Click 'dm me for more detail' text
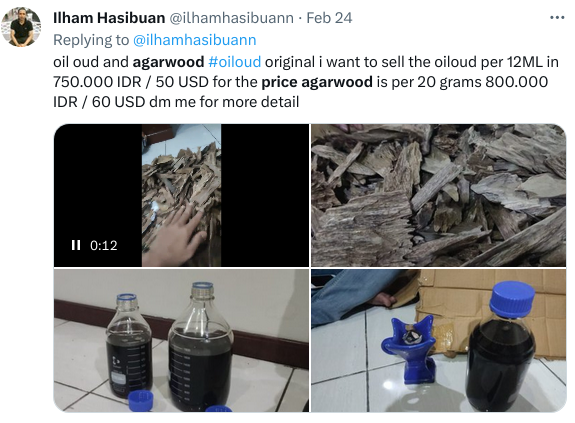The image size is (575, 423). click(224, 102)
